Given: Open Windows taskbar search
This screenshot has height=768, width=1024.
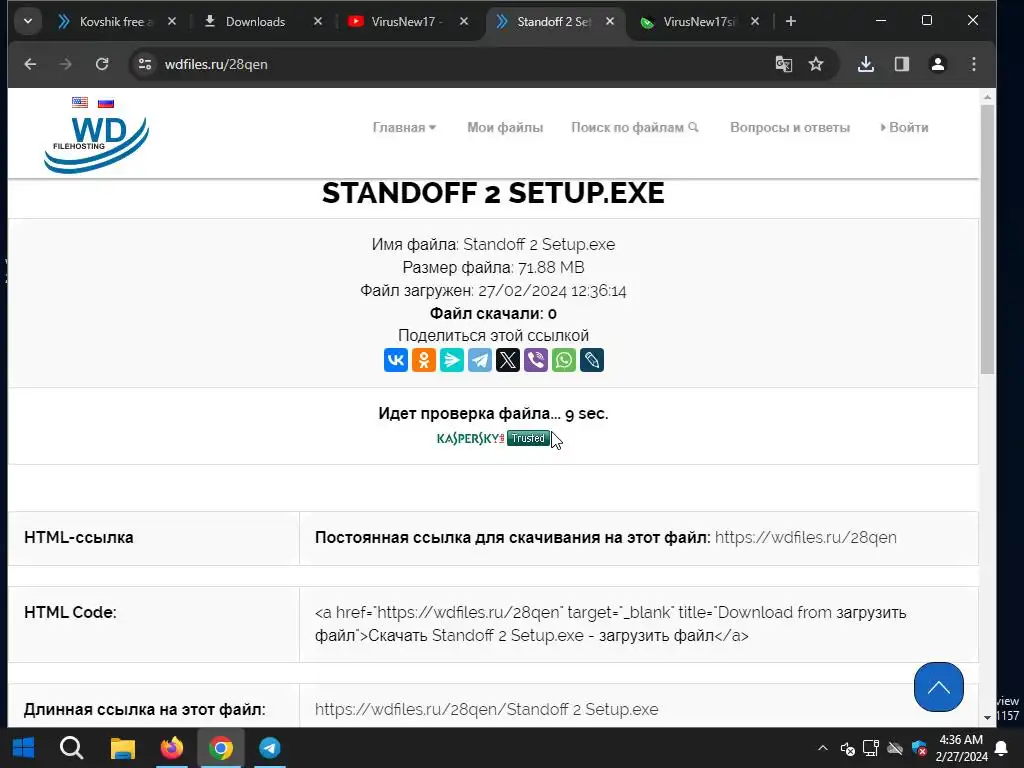Looking at the screenshot, I should click(71, 747).
